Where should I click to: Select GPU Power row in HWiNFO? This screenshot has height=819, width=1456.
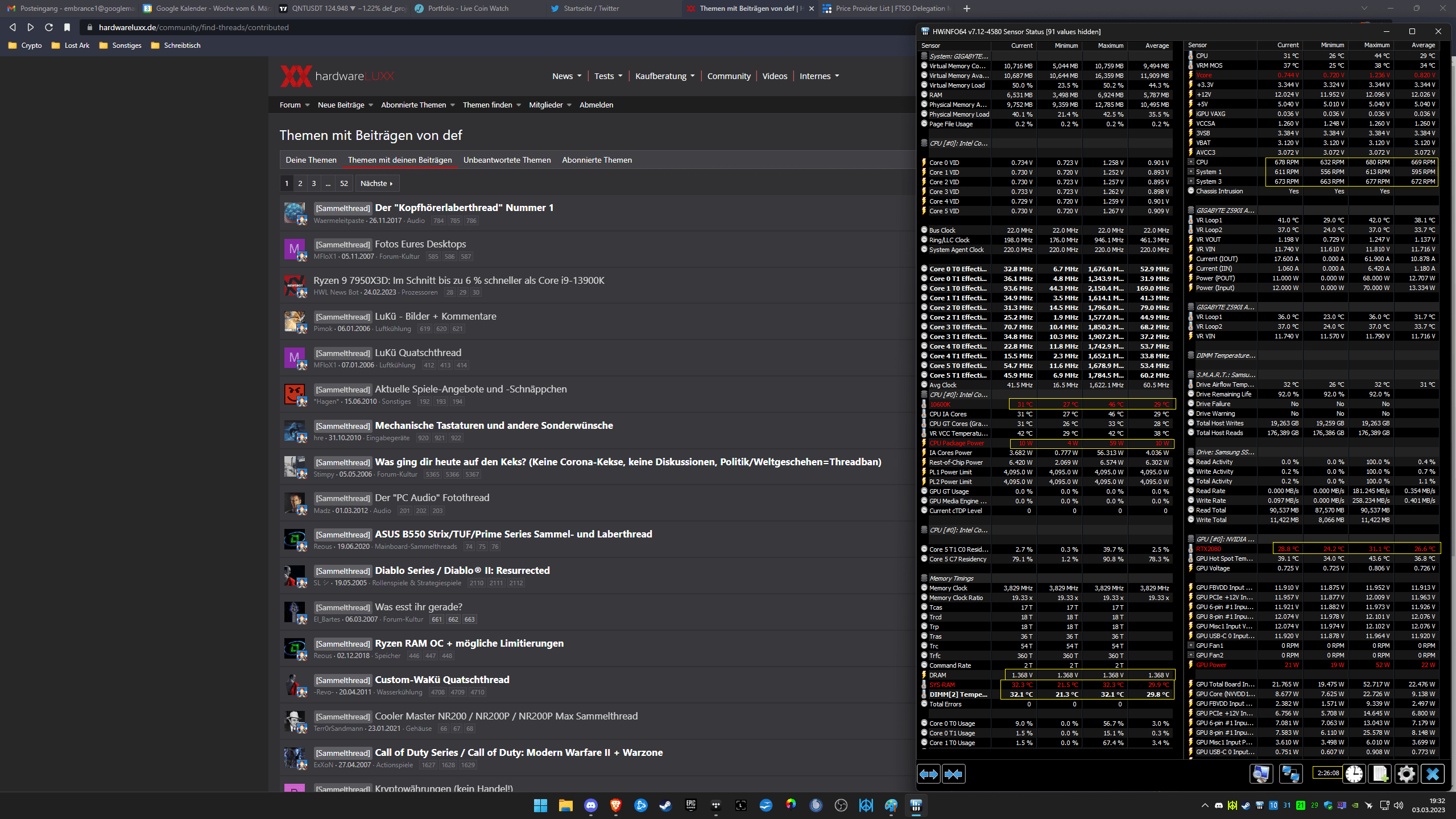pos(1313,665)
